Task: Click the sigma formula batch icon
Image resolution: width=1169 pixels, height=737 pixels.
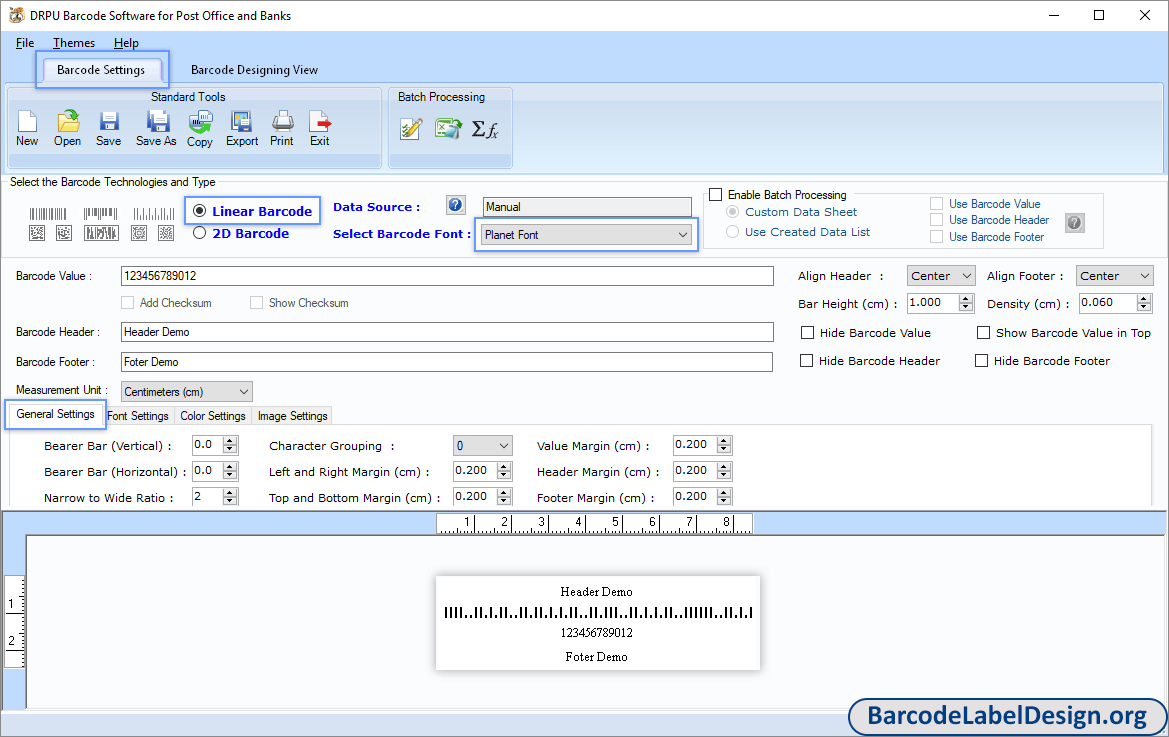Action: [485, 130]
